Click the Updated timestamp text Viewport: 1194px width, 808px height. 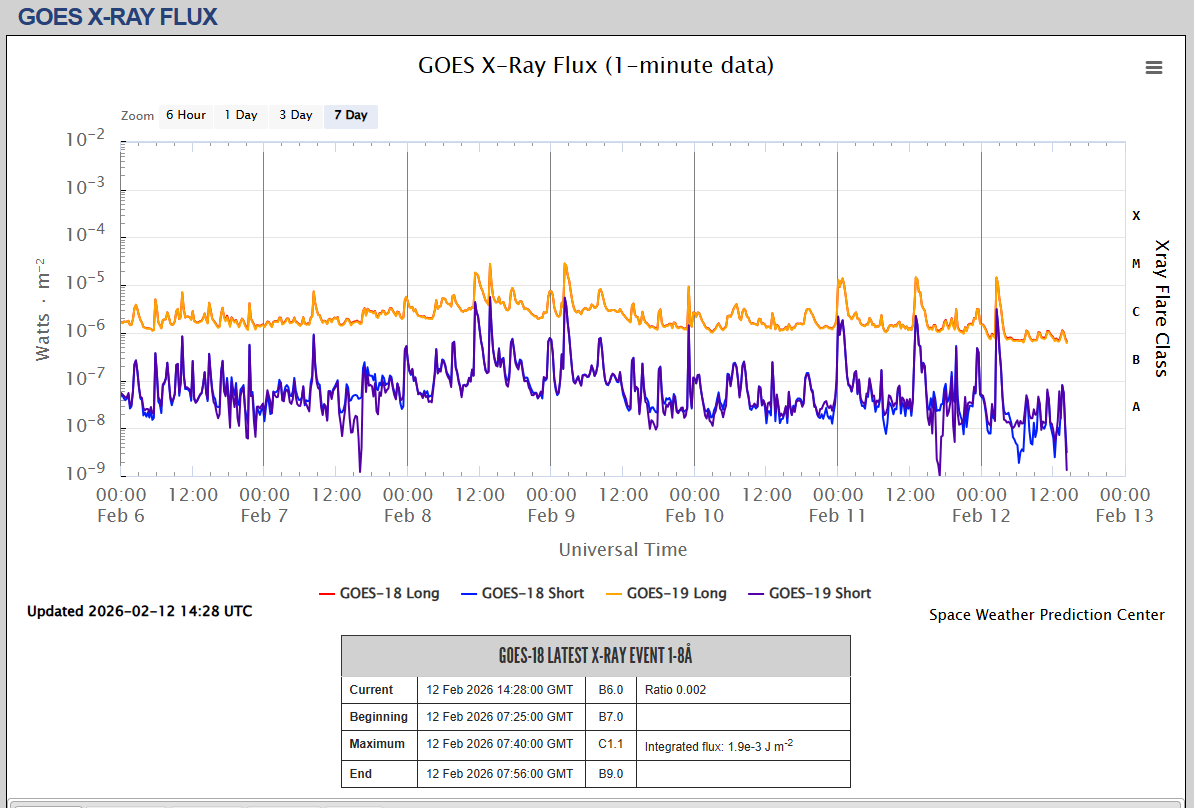(x=139, y=611)
